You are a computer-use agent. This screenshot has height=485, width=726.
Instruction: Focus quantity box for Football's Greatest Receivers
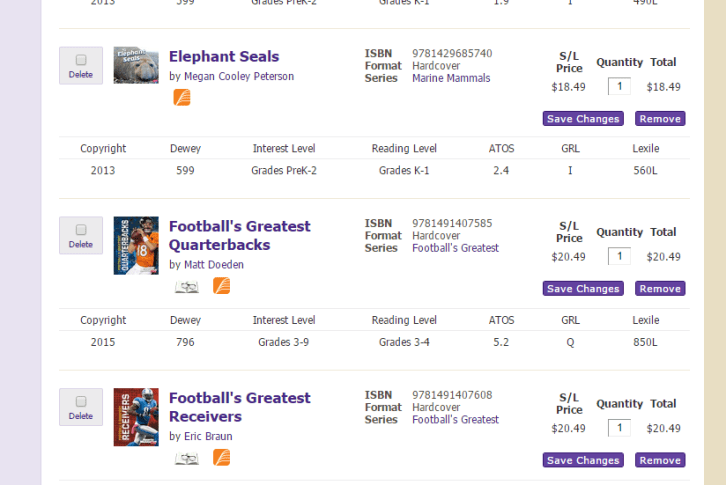click(x=619, y=428)
